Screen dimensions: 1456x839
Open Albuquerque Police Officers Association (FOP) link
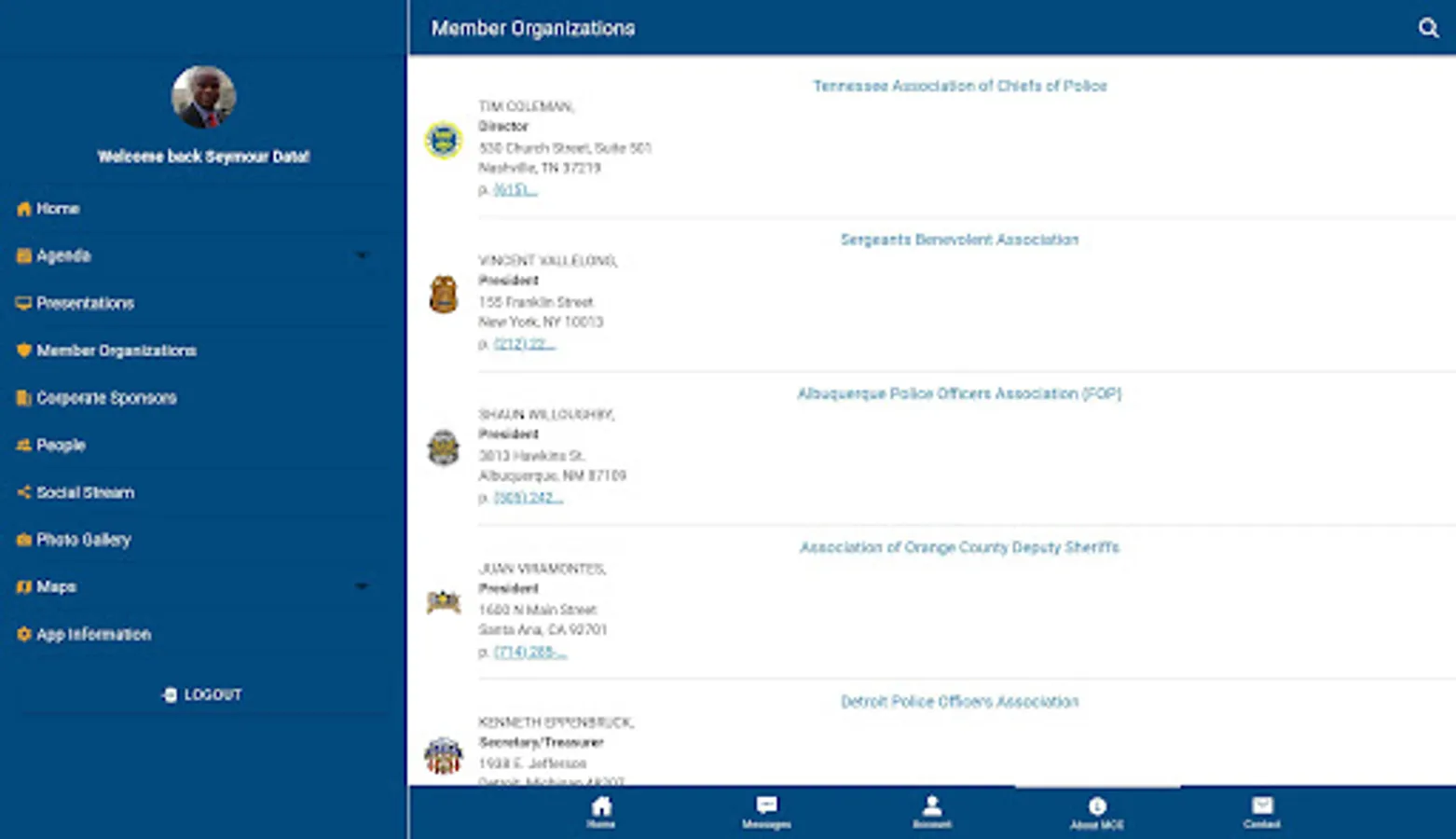tap(959, 393)
